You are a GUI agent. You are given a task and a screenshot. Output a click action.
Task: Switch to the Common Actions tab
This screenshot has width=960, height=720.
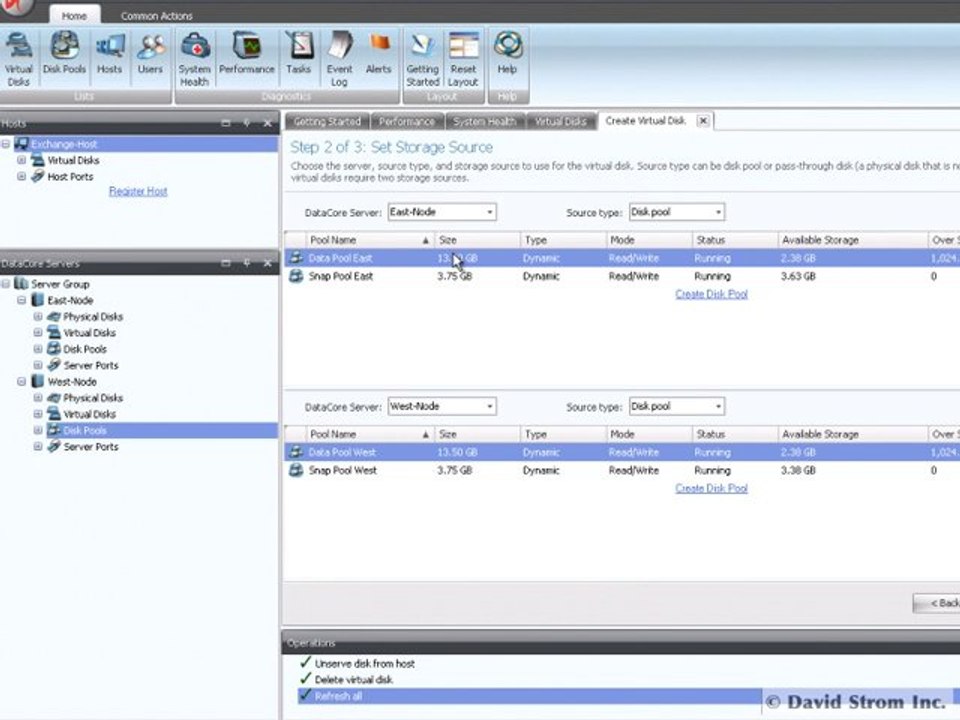coord(157,15)
